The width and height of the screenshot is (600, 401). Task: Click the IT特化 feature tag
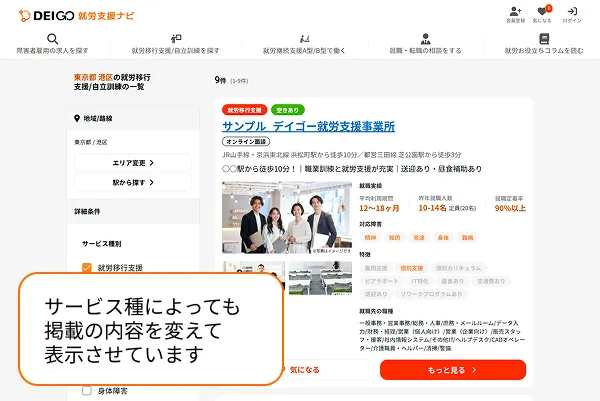click(420, 281)
